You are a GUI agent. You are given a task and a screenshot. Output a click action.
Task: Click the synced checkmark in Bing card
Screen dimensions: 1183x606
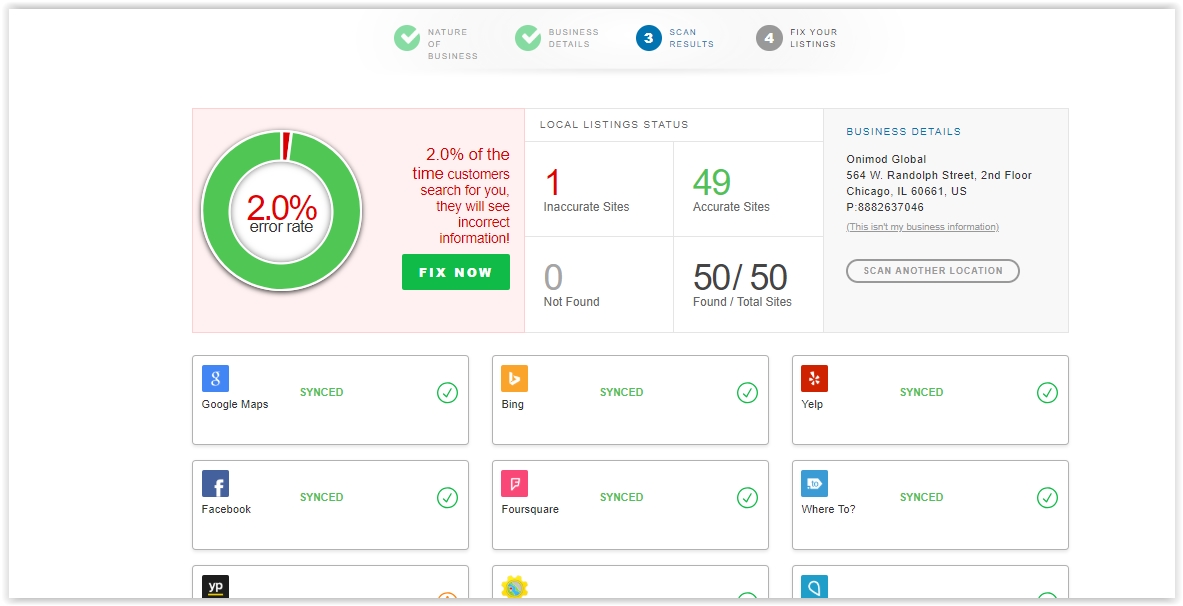tap(747, 392)
